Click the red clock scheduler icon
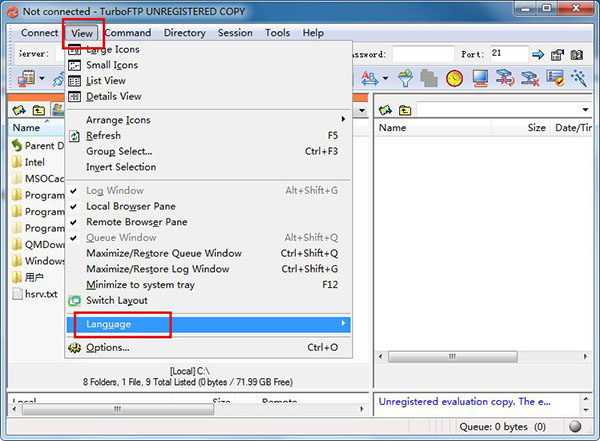The width and height of the screenshot is (600, 441). tap(454, 78)
